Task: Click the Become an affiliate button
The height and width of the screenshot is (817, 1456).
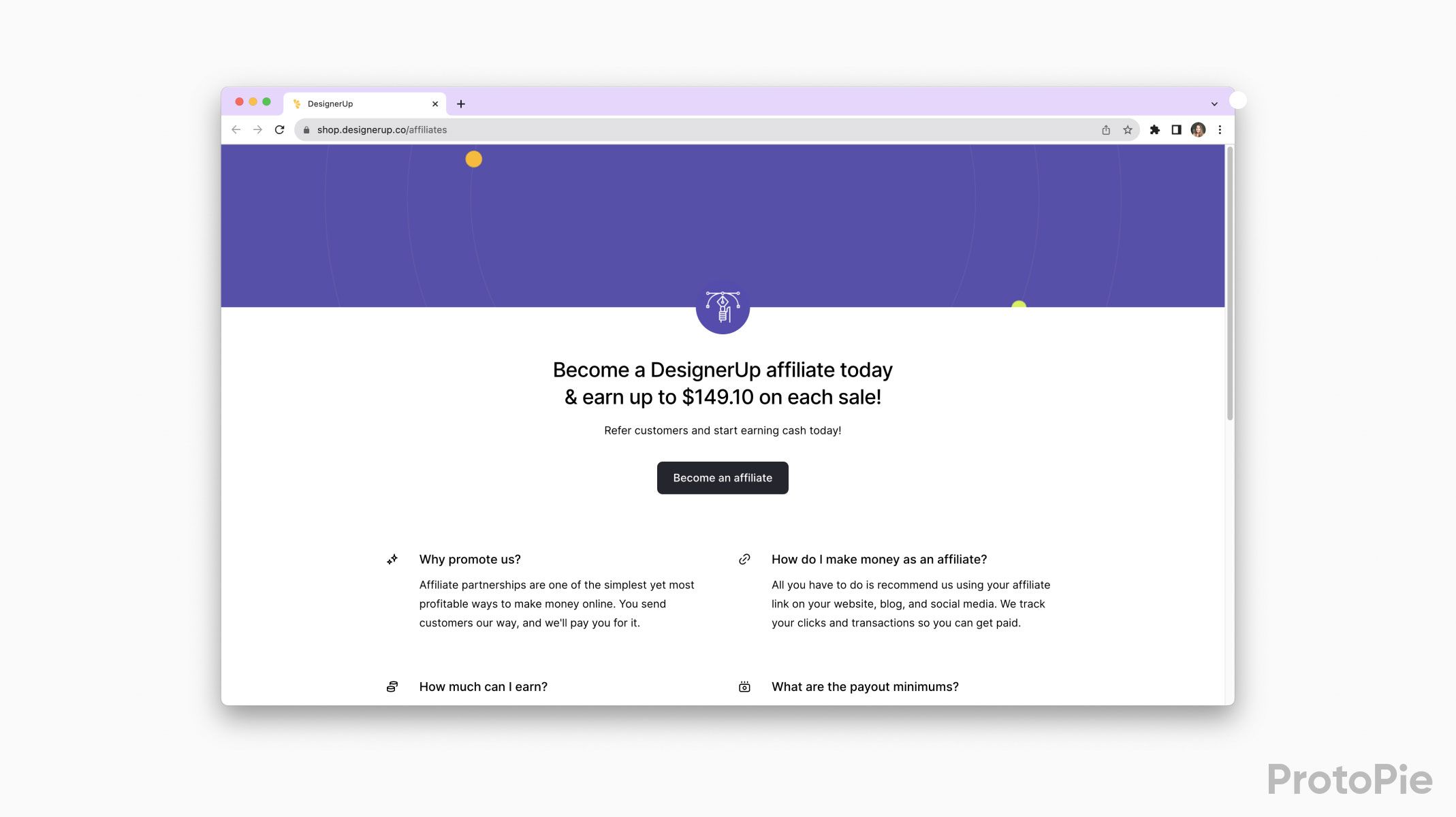Action: coord(722,478)
